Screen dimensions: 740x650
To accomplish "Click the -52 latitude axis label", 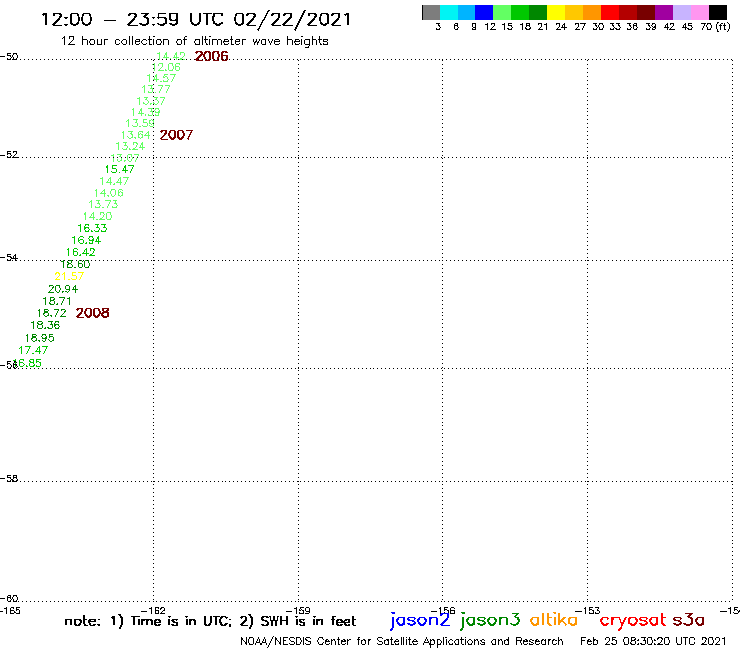I will (9, 155).
